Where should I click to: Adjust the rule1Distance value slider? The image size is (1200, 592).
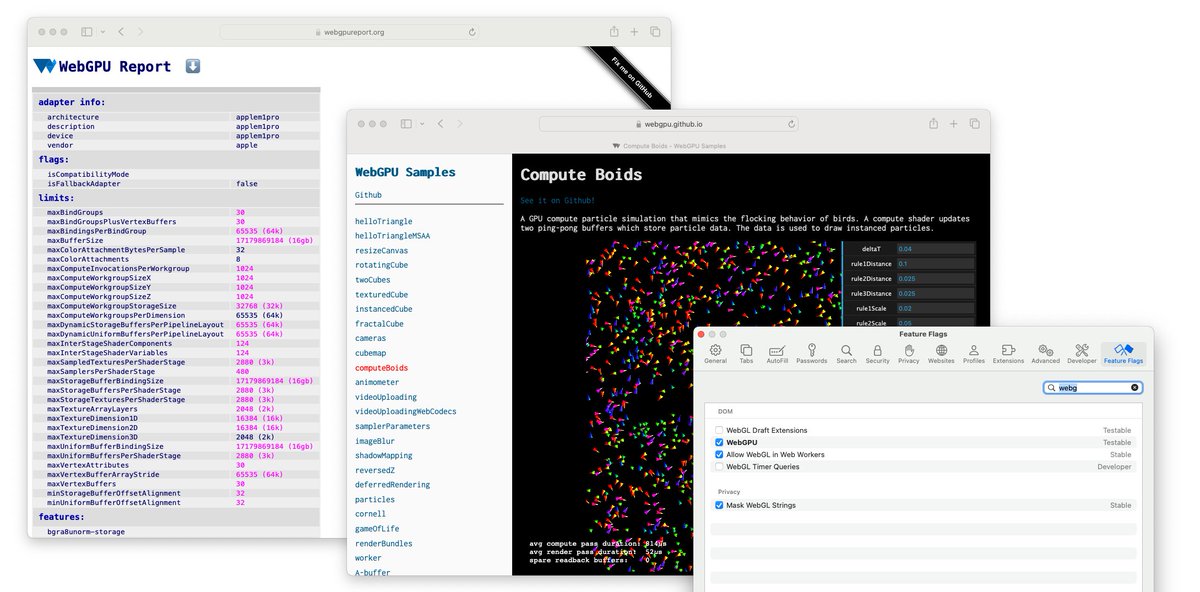tap(935, 264)
